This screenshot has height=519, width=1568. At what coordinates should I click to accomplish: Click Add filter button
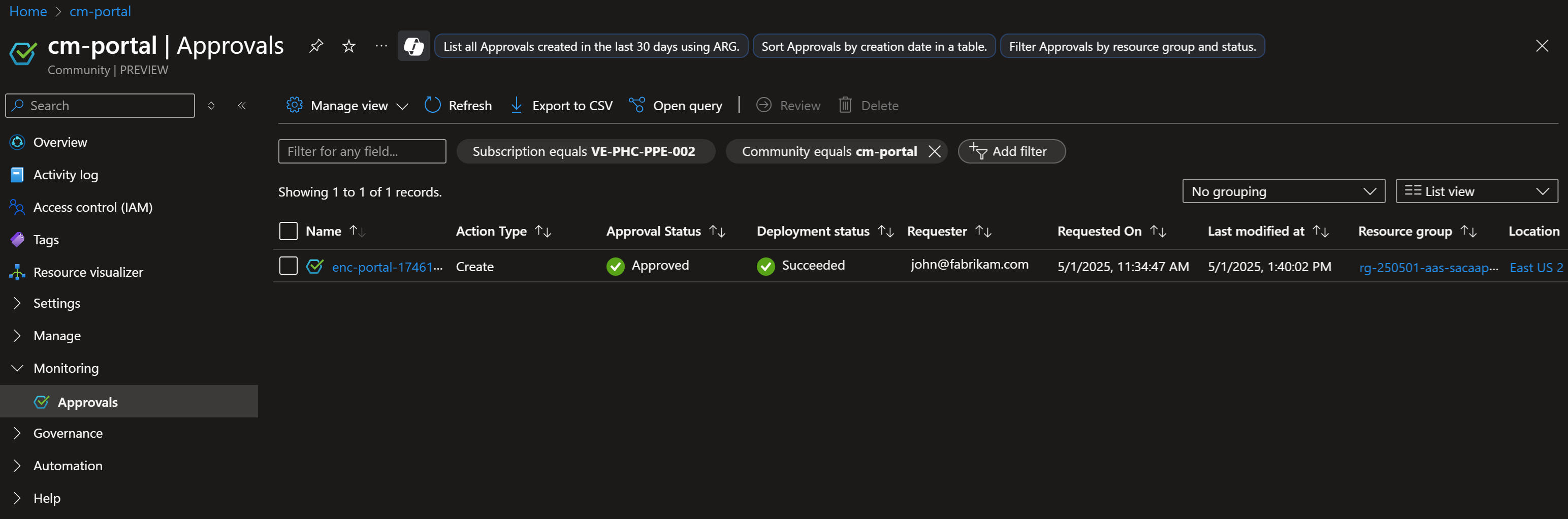click(x=1012, y=151)
